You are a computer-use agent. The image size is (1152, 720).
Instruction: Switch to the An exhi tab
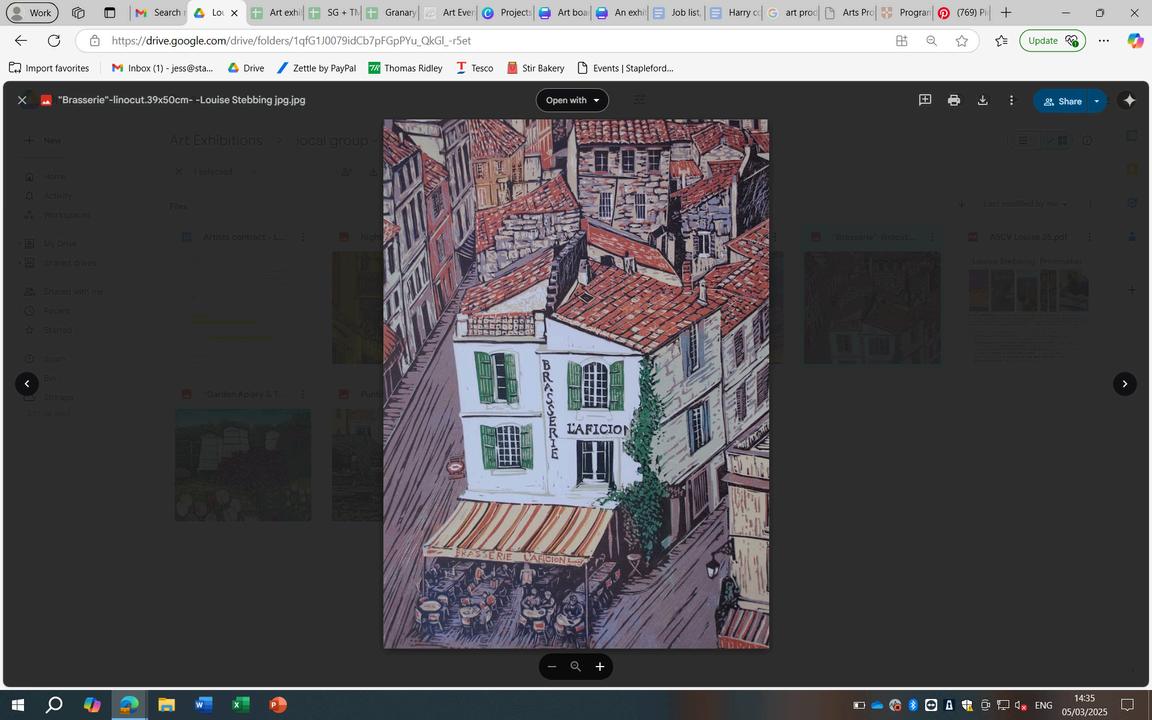click(620, 12)
